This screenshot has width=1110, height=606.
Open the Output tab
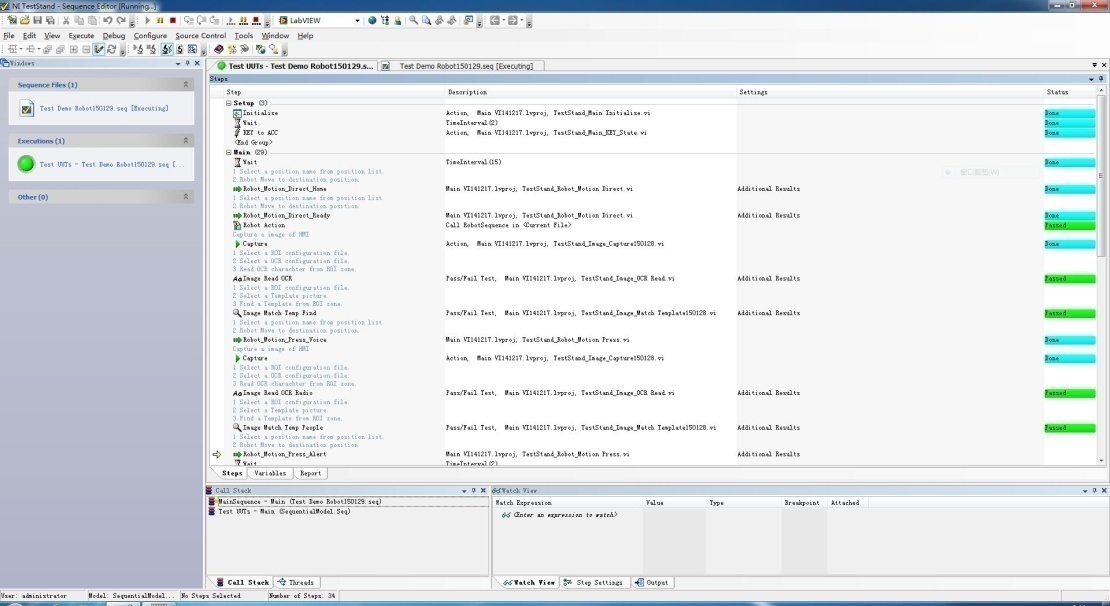(651, 583)
